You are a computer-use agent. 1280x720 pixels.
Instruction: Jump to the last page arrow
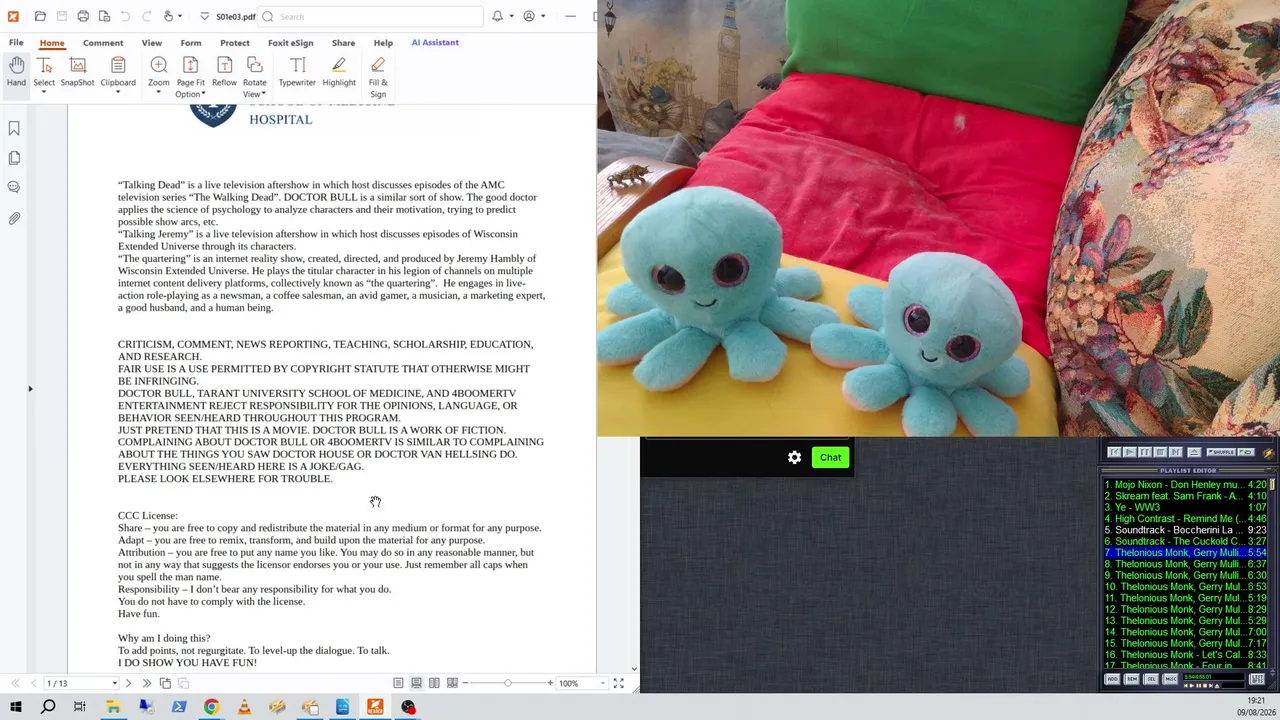[146, 683]
